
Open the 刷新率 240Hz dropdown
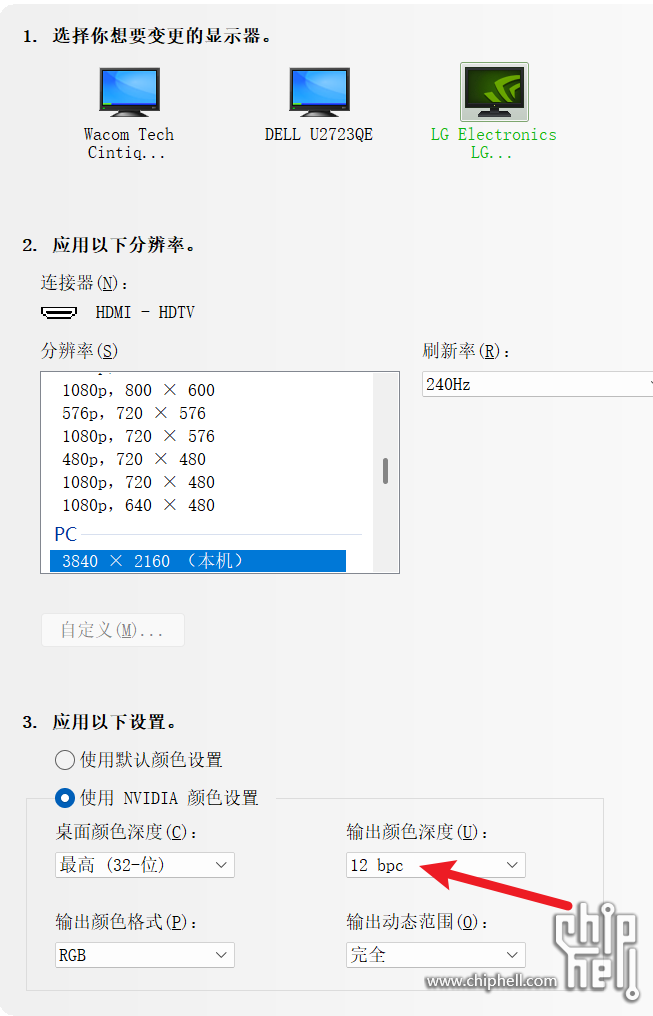pos(537,384)
